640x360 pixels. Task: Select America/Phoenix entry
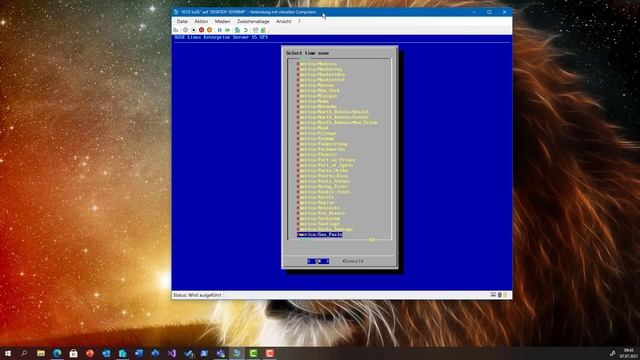coord(317,155)
